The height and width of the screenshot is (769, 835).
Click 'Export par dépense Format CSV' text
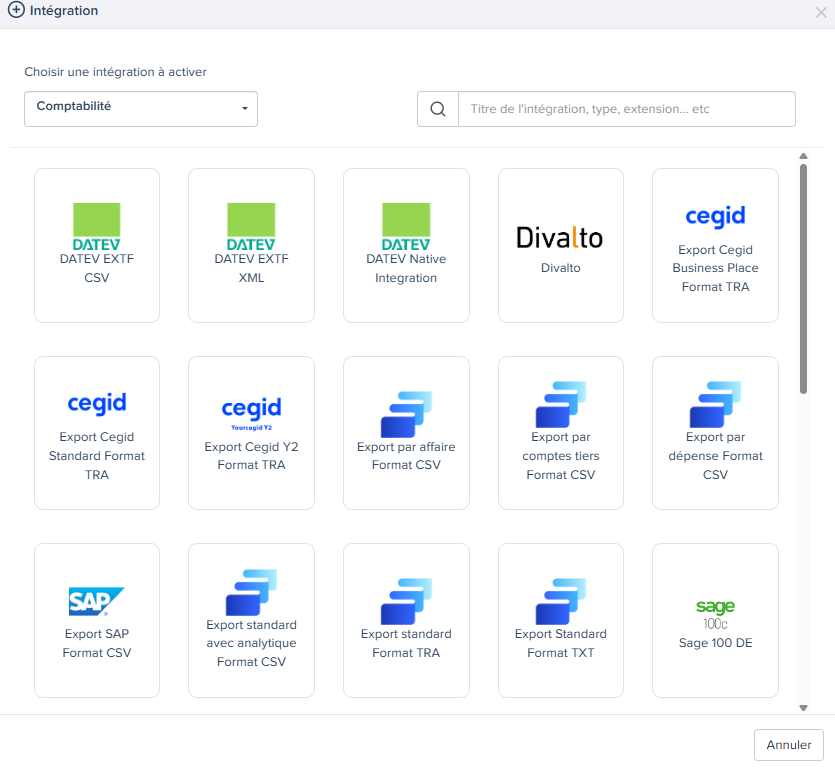(x=715, y=456)
